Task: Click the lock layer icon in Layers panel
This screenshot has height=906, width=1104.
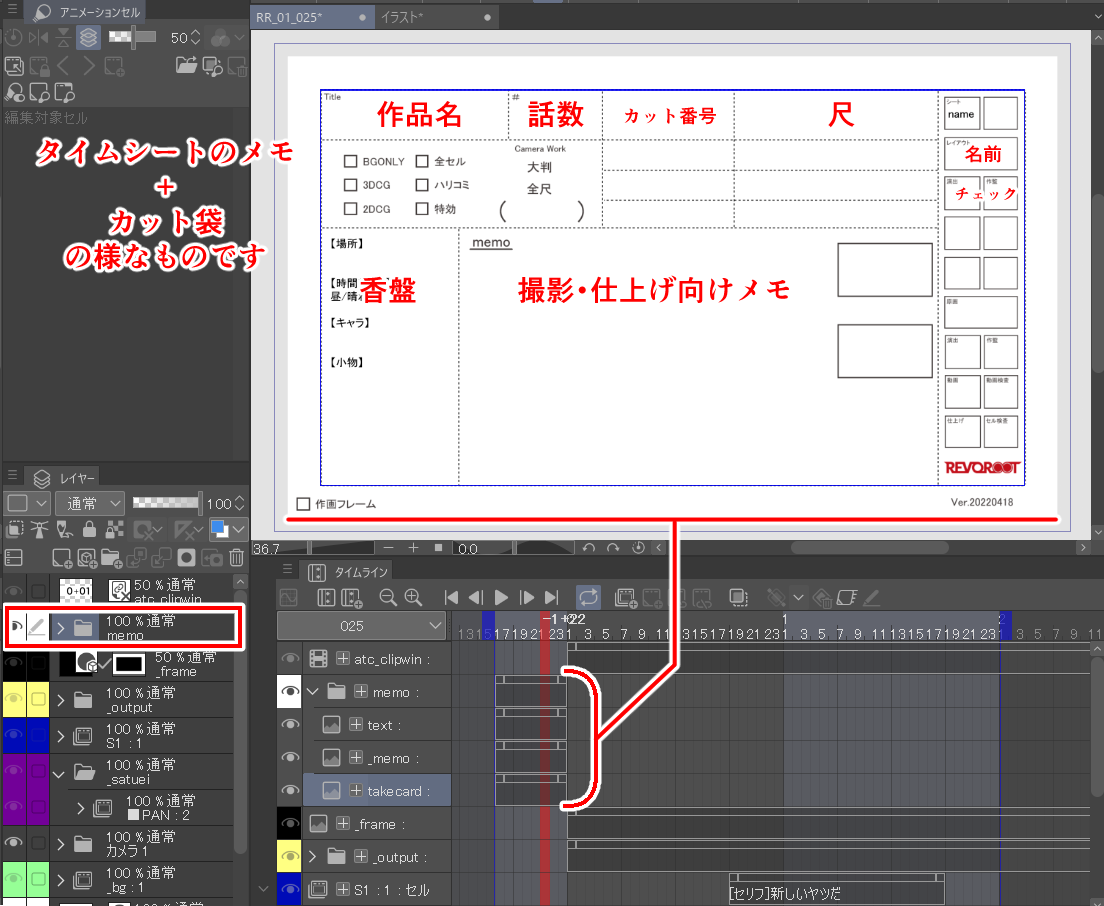Action: pyautogui.click(x=90, y=529)
